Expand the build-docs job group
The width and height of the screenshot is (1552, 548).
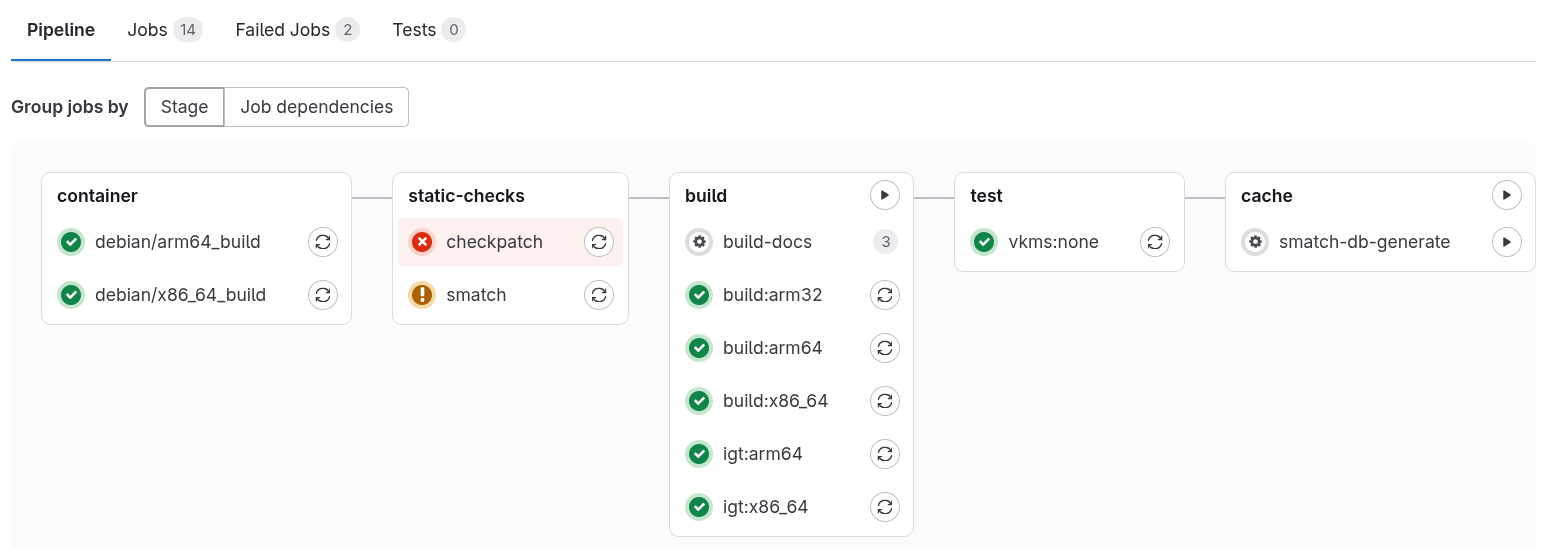coord(766,242)
